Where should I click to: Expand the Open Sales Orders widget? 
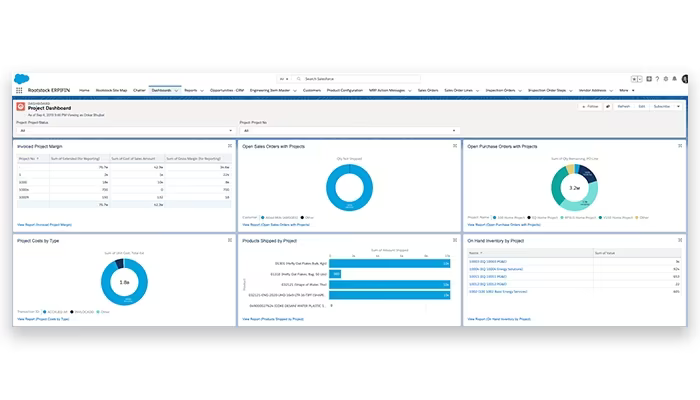pos(455,146)
